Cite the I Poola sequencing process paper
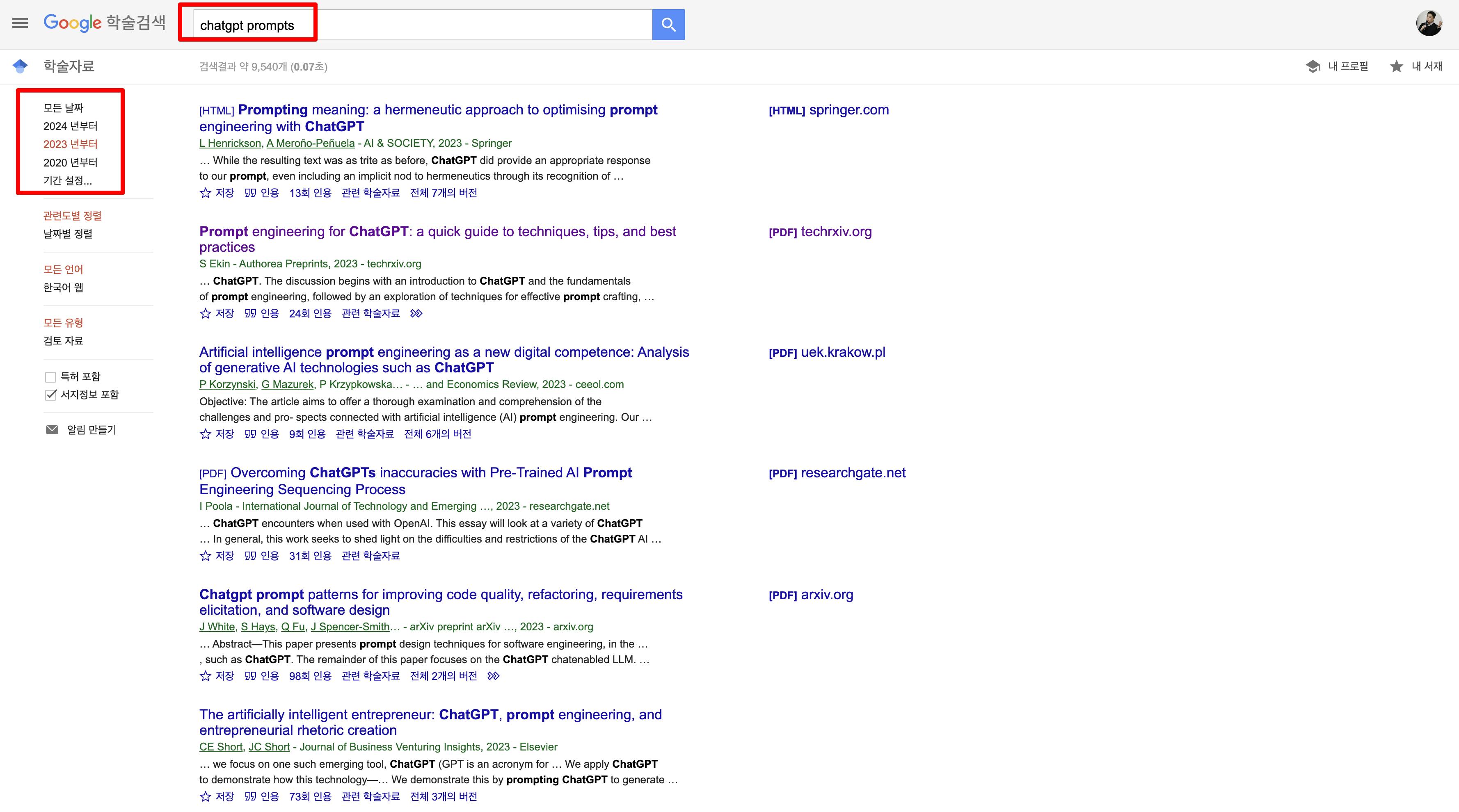 point(262,556)
